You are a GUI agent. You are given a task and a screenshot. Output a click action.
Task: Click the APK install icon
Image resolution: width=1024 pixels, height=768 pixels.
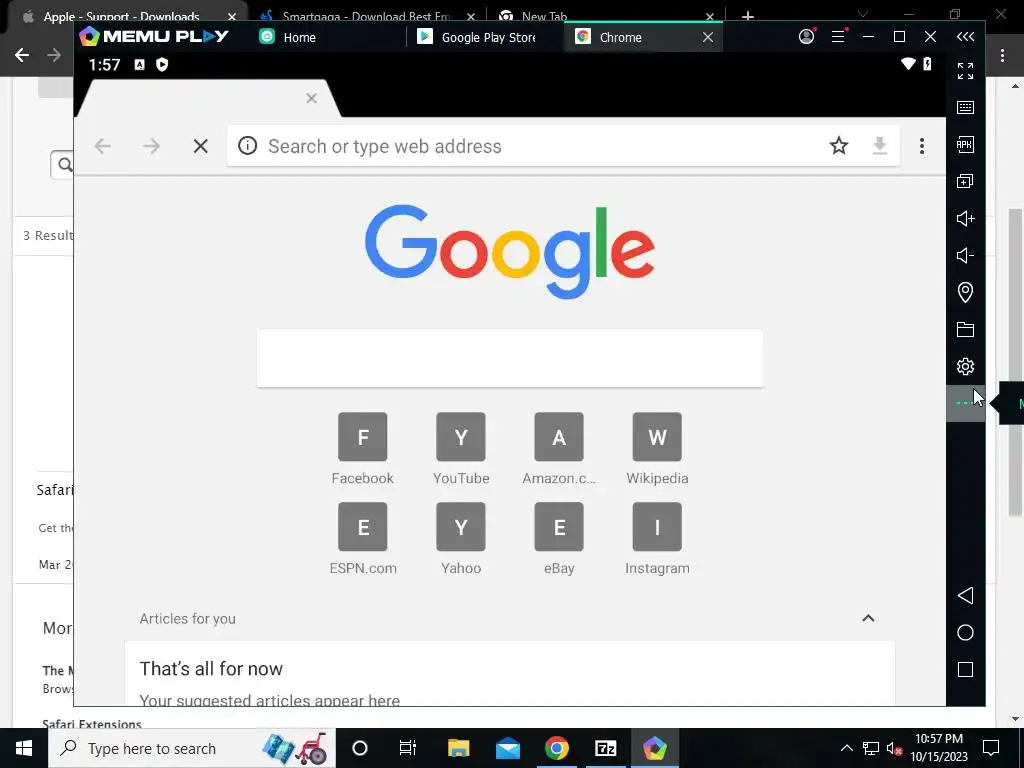[x=965, y=144]
